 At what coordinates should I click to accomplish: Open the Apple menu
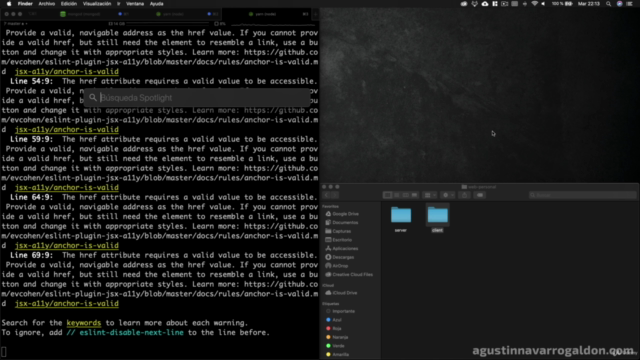coord(9,4)
